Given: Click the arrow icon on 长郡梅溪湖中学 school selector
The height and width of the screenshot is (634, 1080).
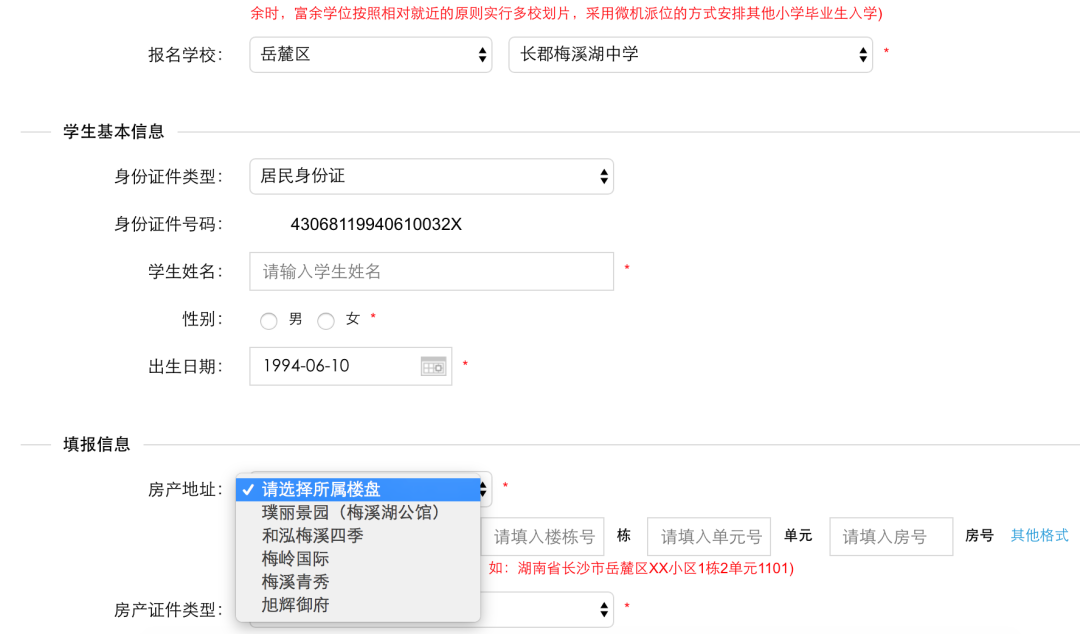Looking at the screenshot, I should point(862,55).
